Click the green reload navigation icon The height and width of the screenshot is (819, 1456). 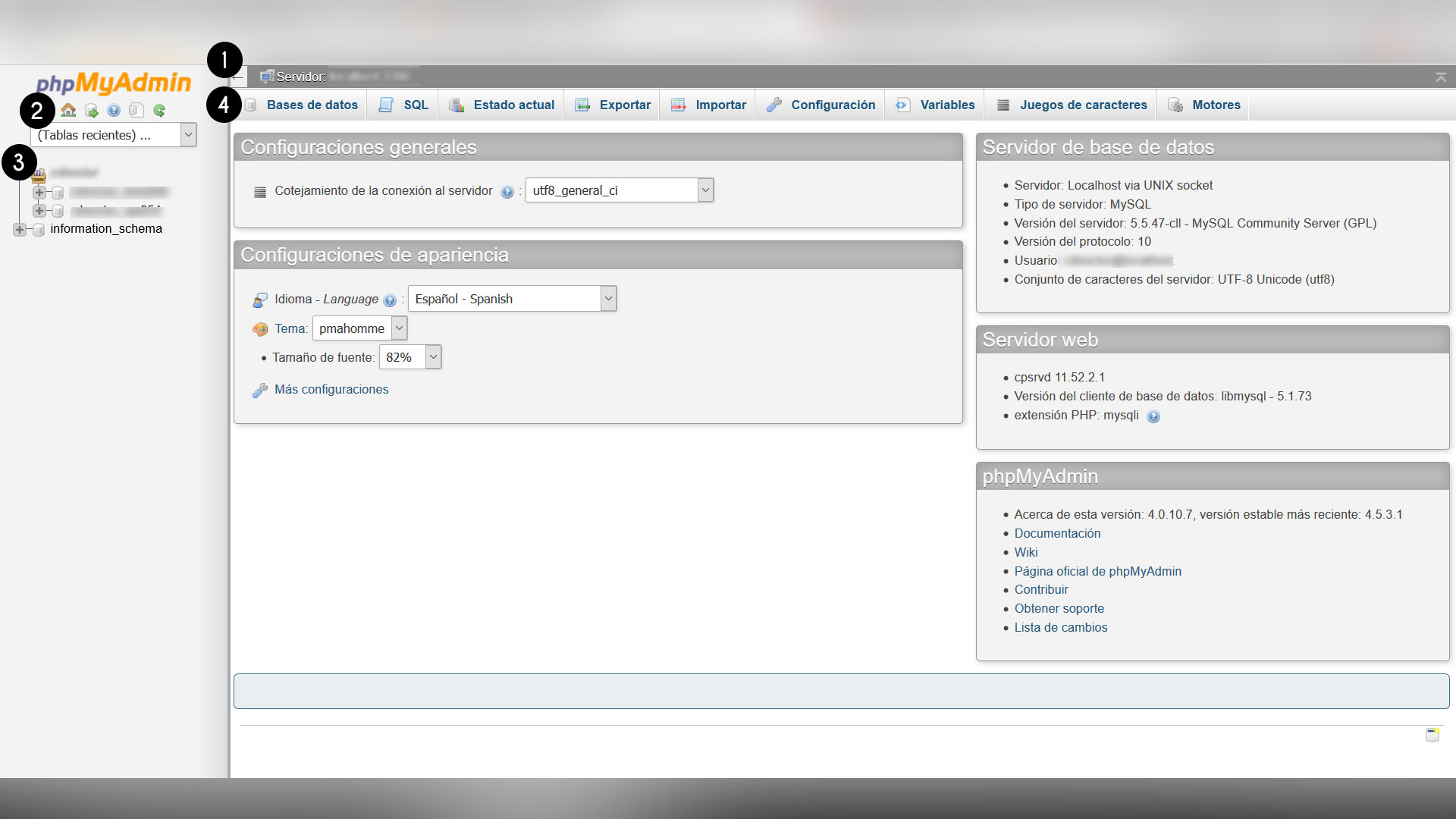pyautogui.click(x=159, y=111)
